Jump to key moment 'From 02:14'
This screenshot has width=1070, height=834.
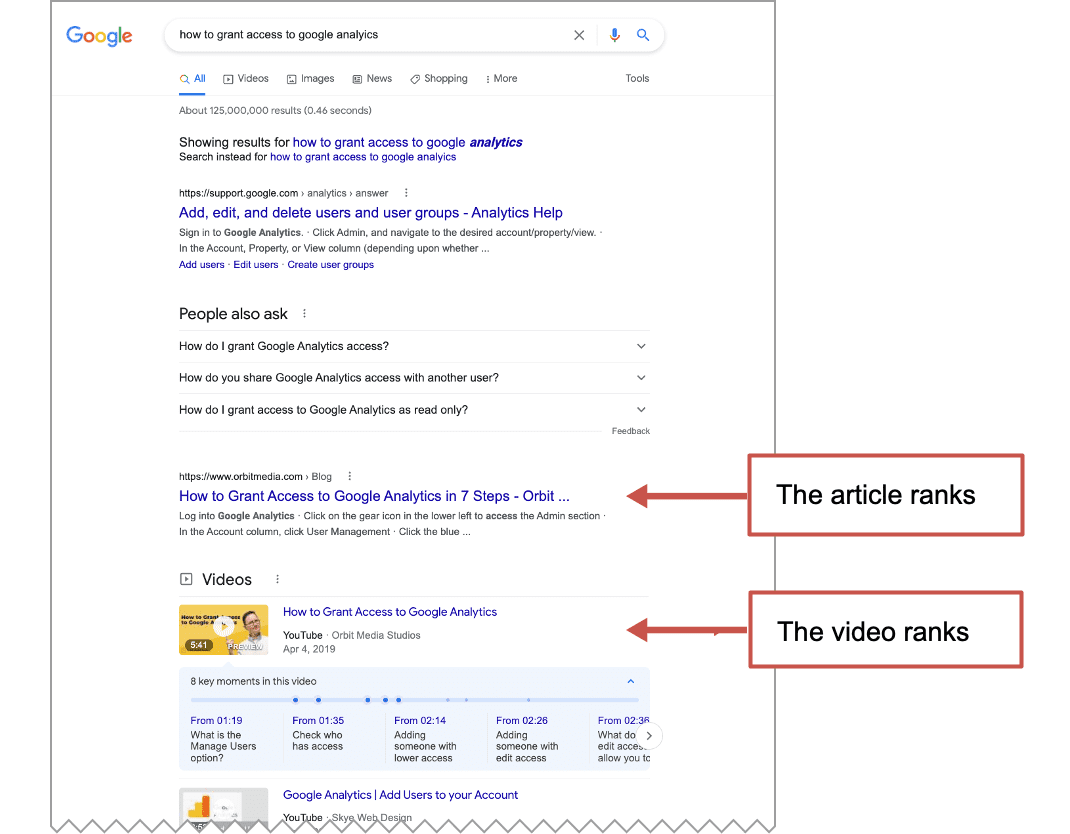coord(420,721)
